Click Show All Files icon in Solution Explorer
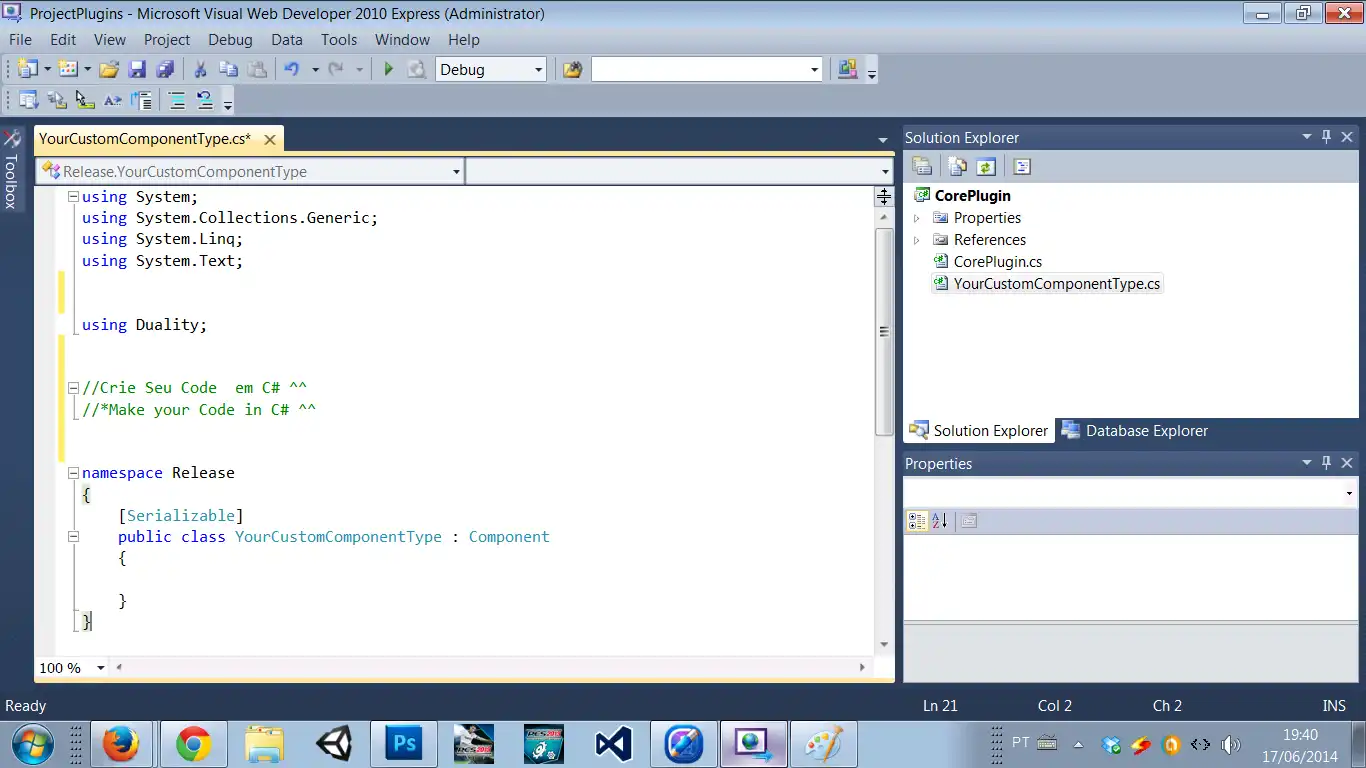 958,167
